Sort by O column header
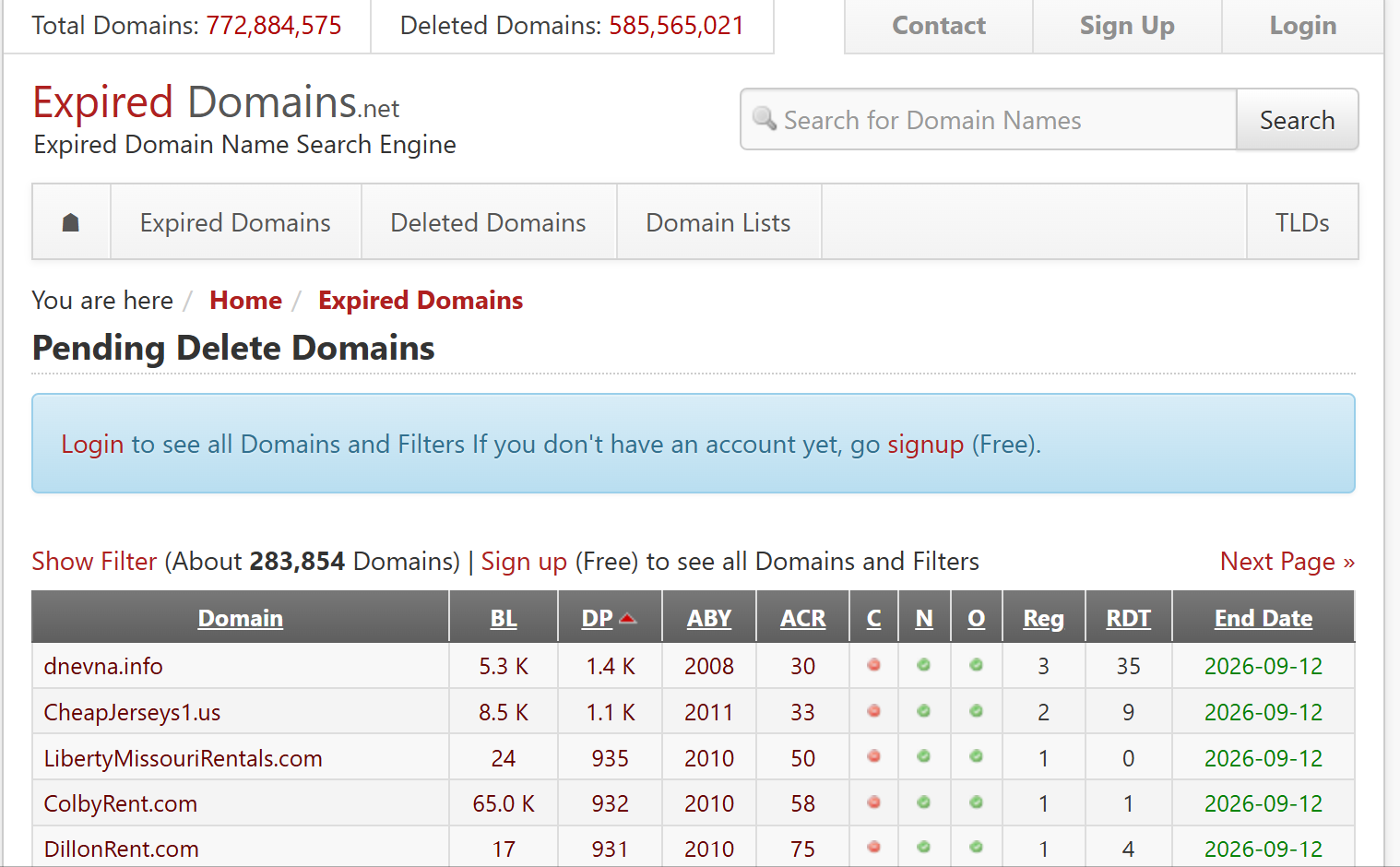Screen dimensions: 1400x867 977,618
